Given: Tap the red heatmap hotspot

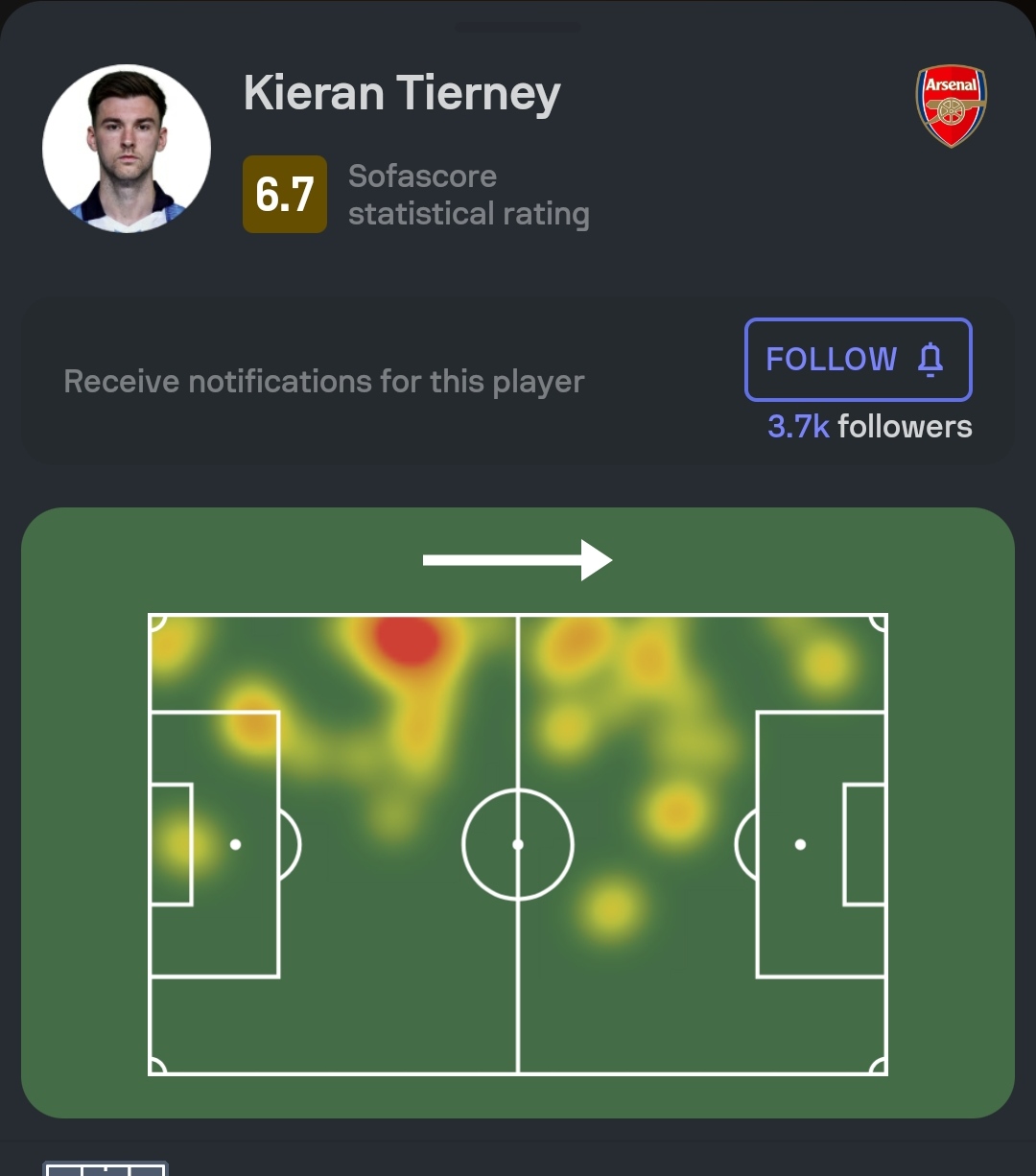Looking at the screenshot, I should [x=408, y=640].
